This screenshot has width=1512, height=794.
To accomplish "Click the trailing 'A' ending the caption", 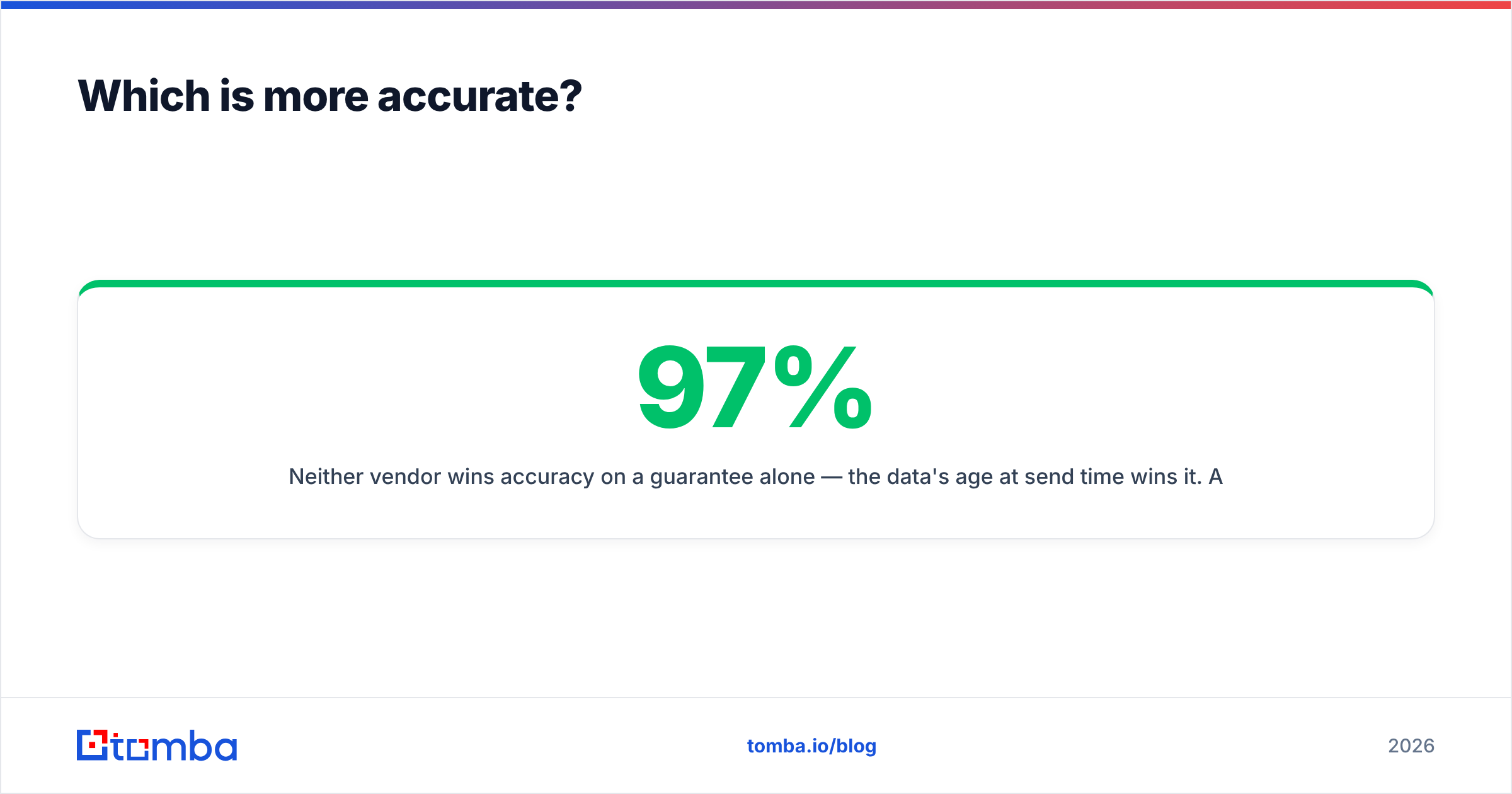I will [x=1215, y=476].
